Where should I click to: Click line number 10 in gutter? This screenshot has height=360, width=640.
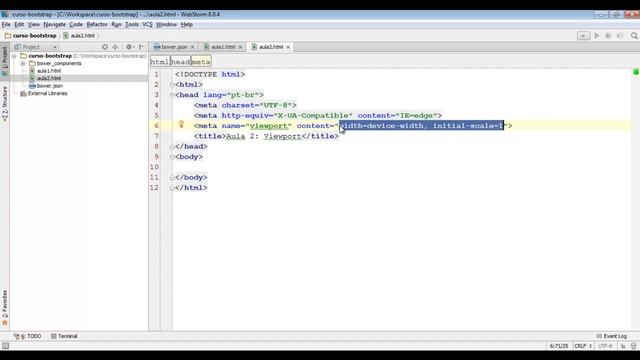[x=154, y=167]
